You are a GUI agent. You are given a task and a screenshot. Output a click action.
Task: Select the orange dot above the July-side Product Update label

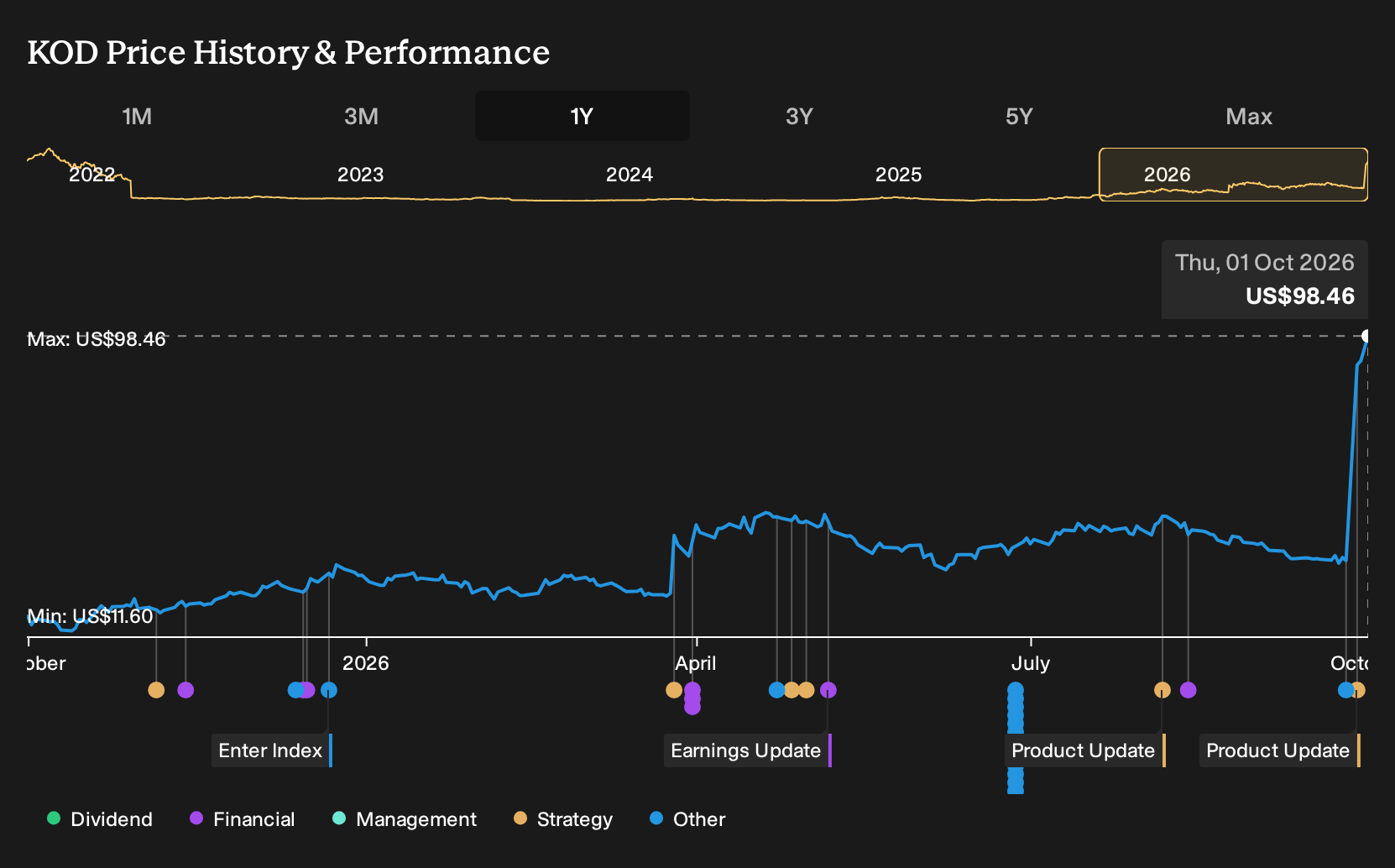coord(1162,690)
